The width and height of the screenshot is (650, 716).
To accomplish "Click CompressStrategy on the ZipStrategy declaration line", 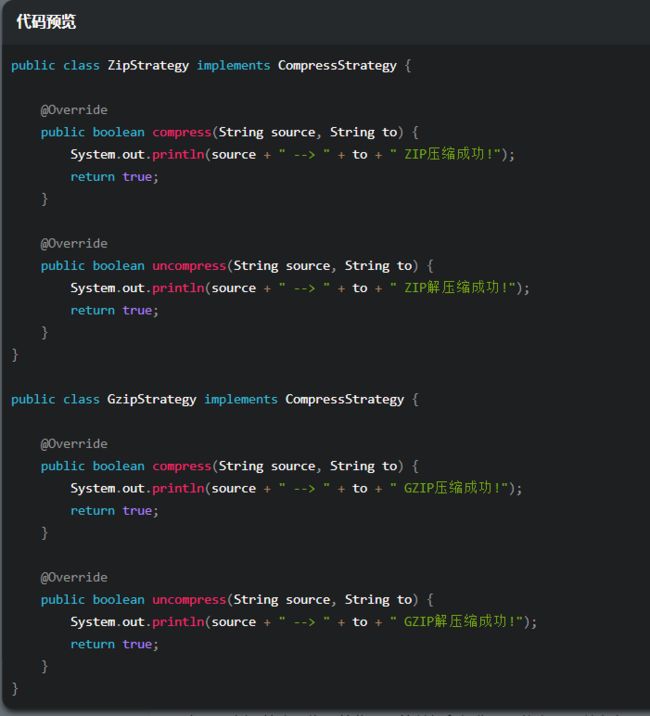I will click(337, 65).
